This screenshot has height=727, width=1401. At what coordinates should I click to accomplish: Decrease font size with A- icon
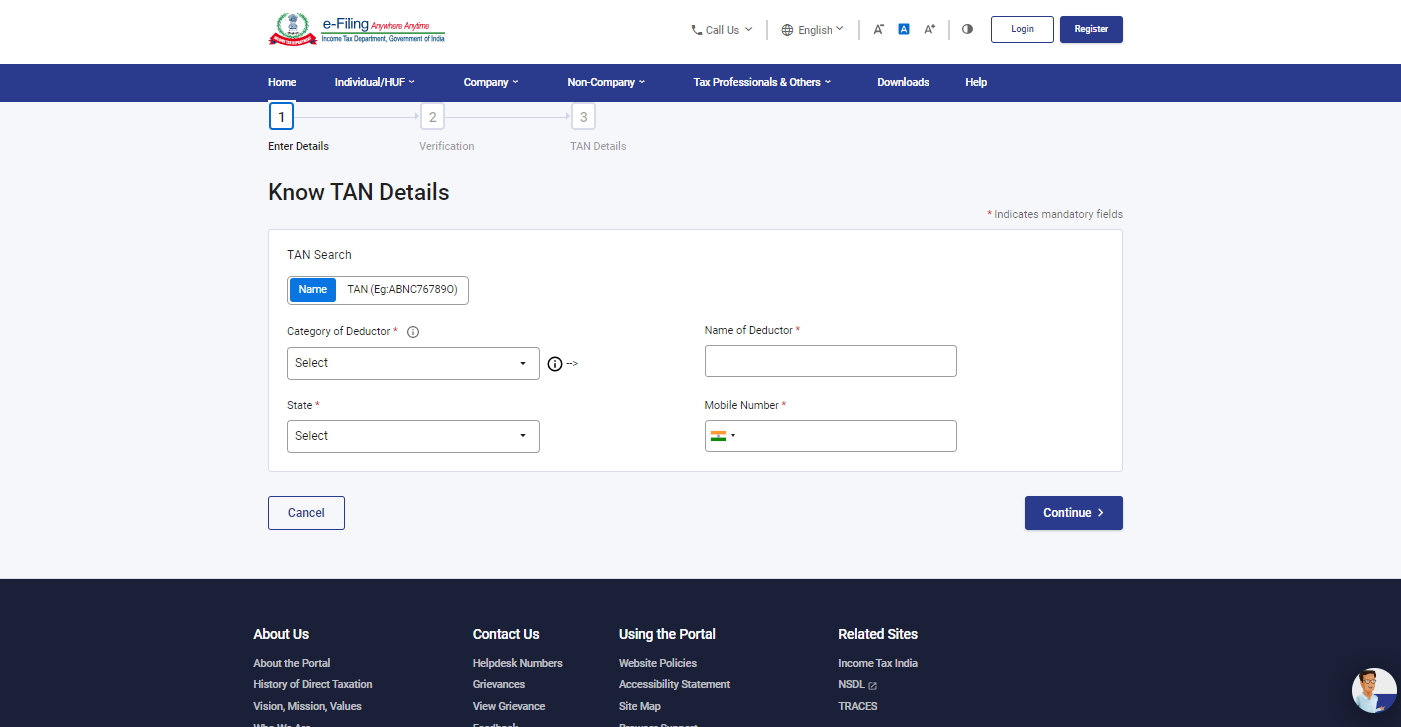878,30
